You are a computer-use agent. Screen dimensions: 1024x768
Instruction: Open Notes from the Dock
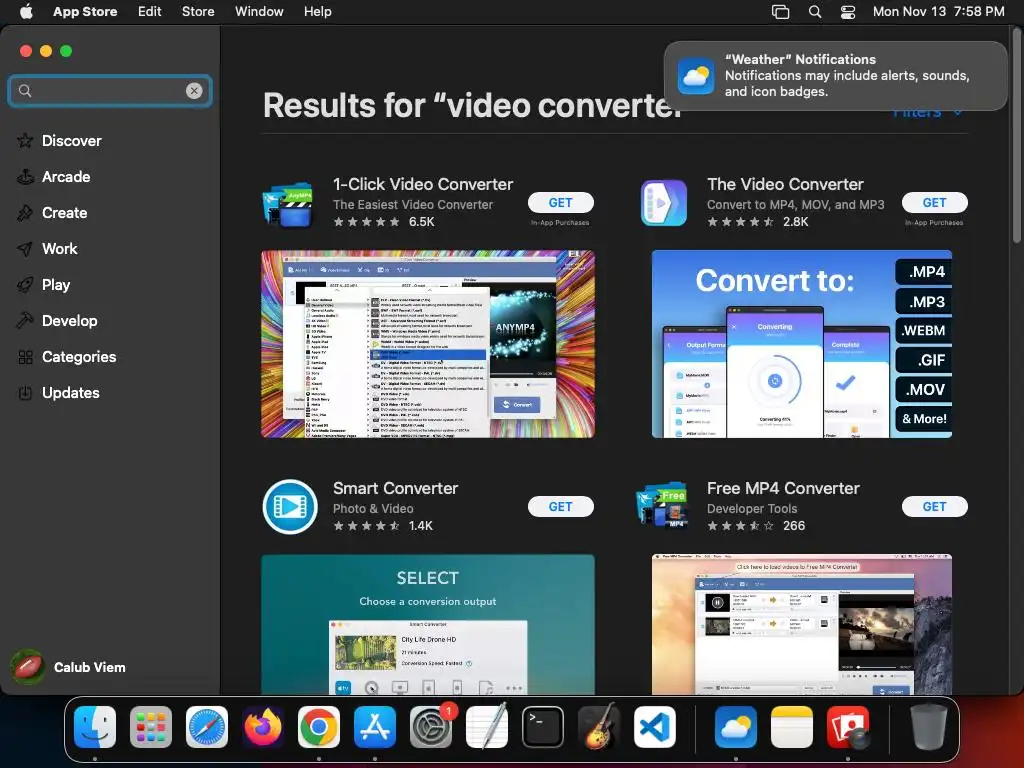[792, 726]
